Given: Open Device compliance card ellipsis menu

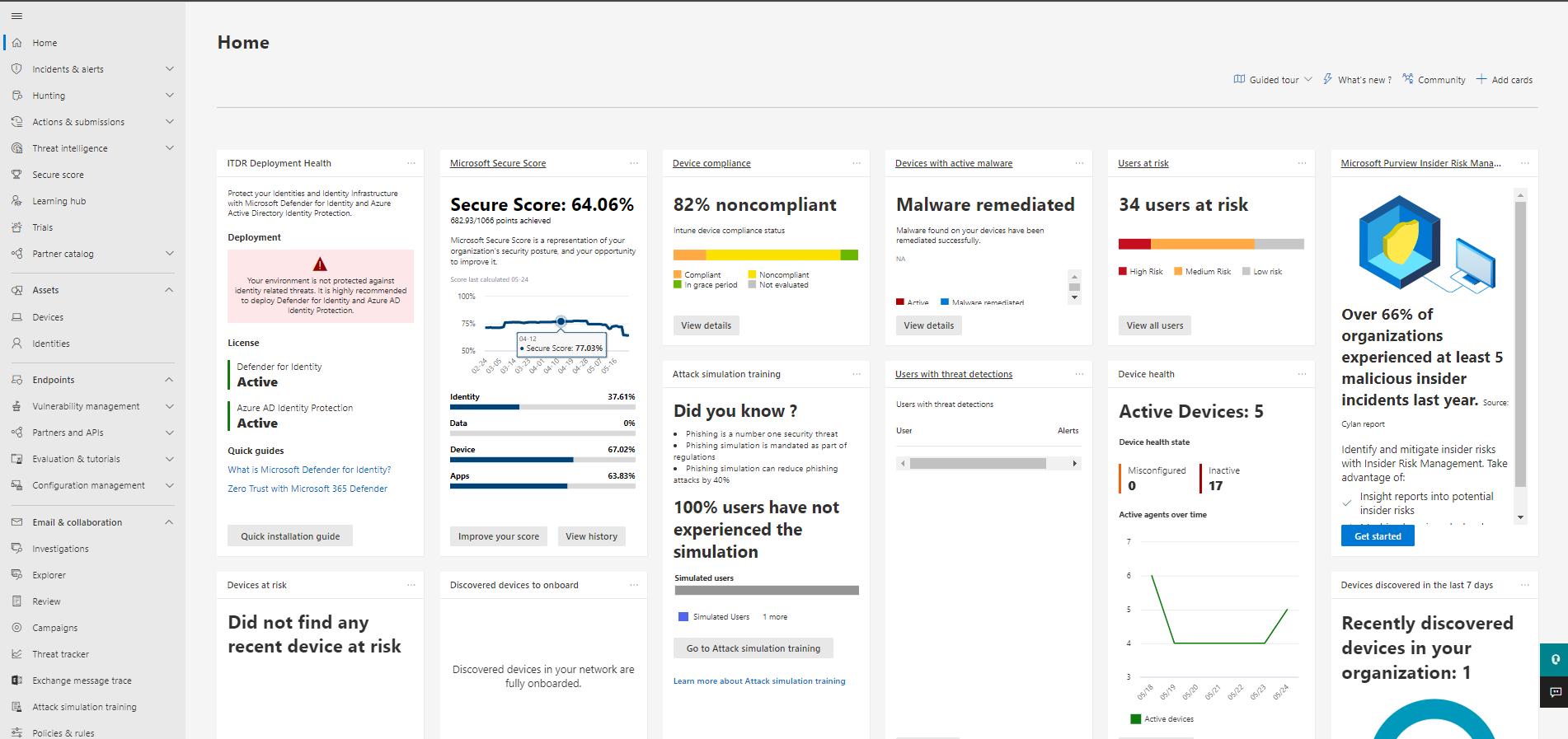Looking at the screenshot, I should (857, 163).
